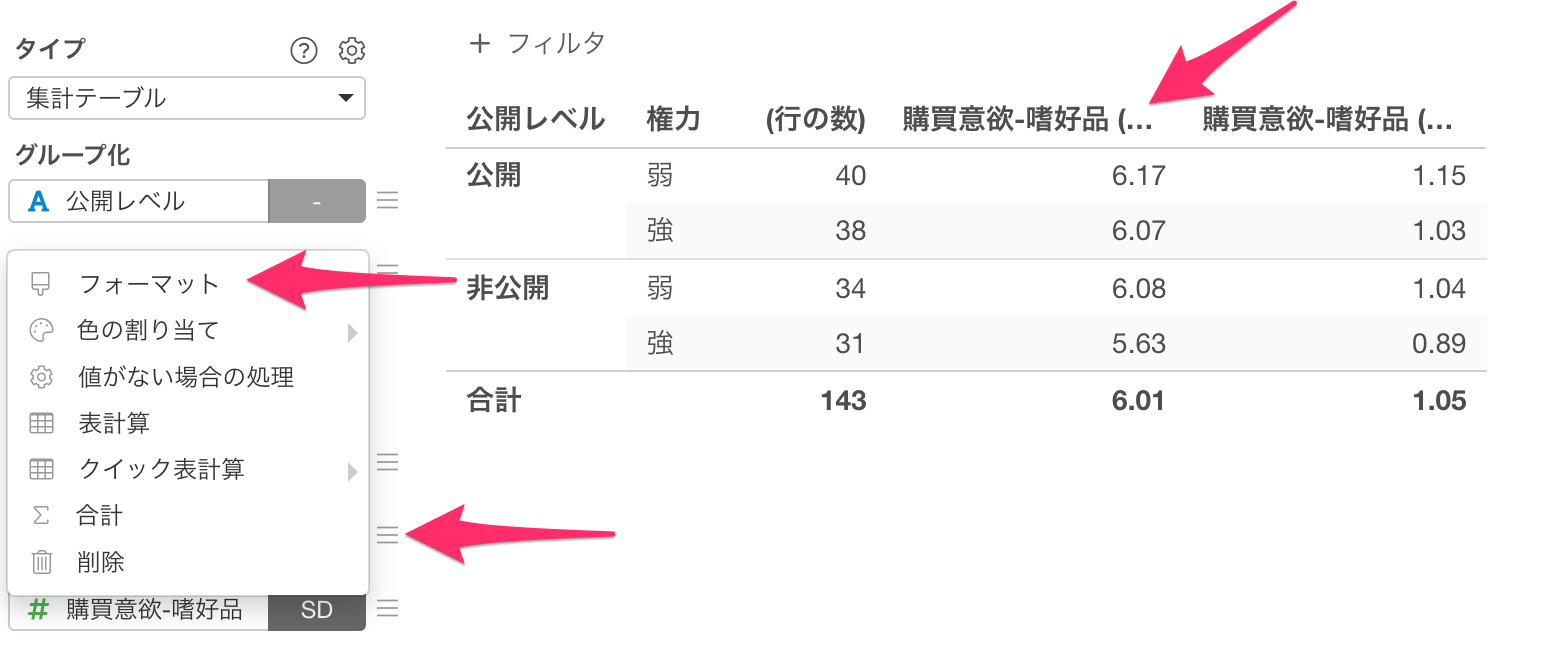The height and width of the screenshot is (650, 1544).
Task: Toggle the gray - aggregation badge on 公開レベル
Action: point(316,200)
